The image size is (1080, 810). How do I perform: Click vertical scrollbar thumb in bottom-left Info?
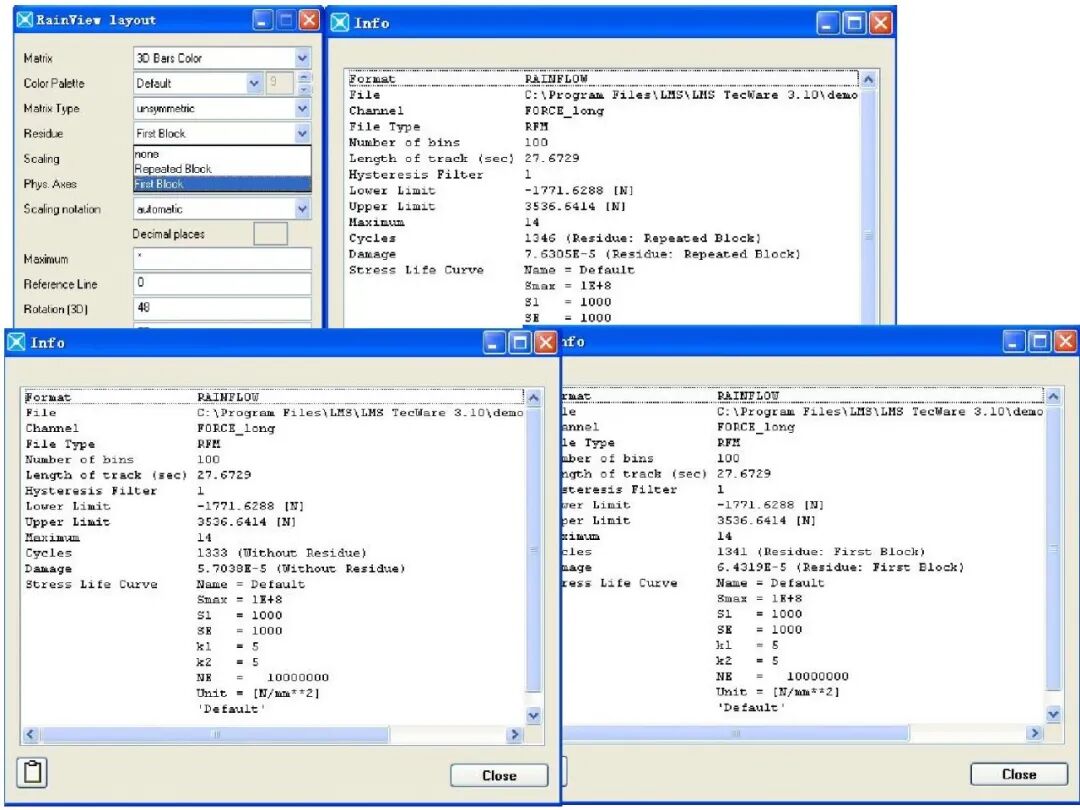[x=533, y=550]
